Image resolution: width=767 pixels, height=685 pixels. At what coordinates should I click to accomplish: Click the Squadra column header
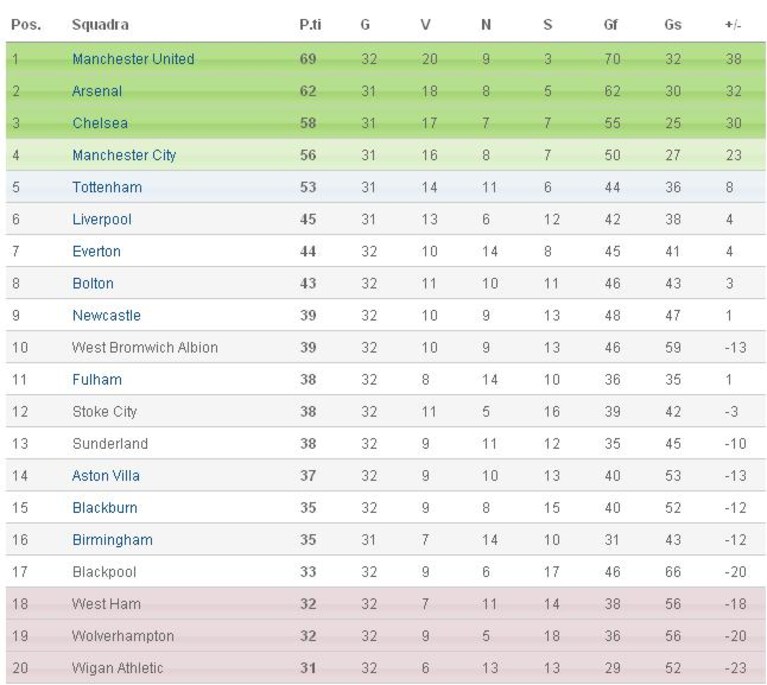point(100,24)
